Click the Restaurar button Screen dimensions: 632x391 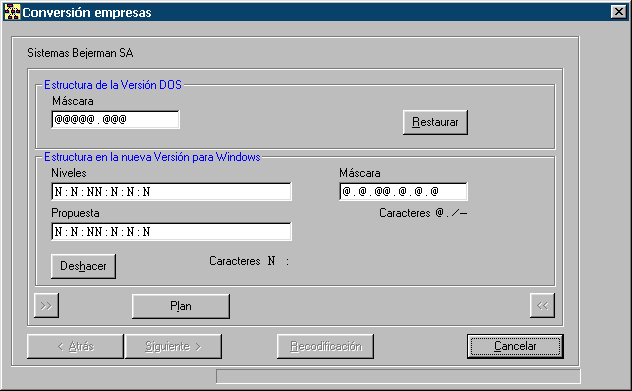pos(435,122)
